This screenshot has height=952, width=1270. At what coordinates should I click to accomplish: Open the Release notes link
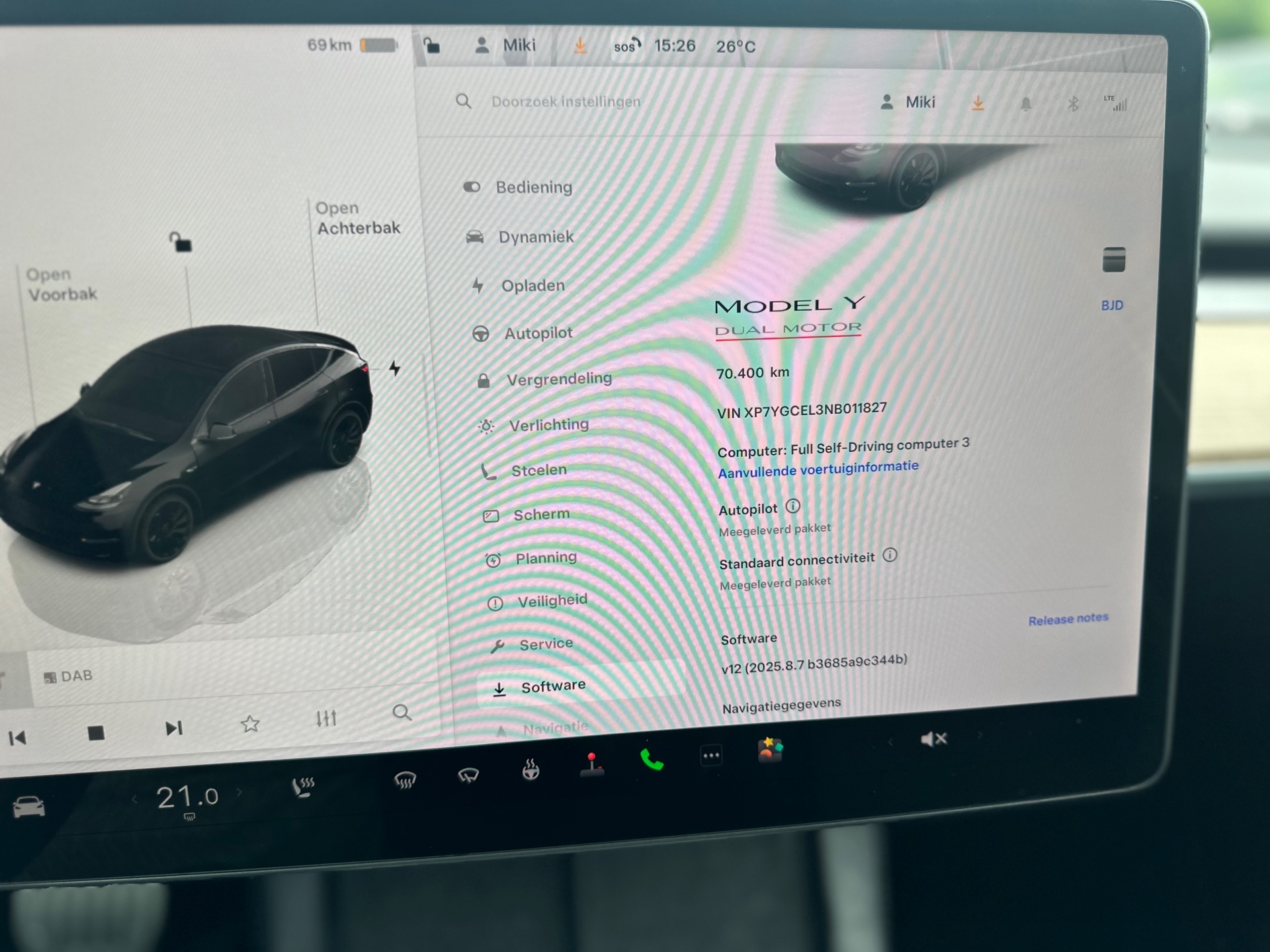(1068, 619)
